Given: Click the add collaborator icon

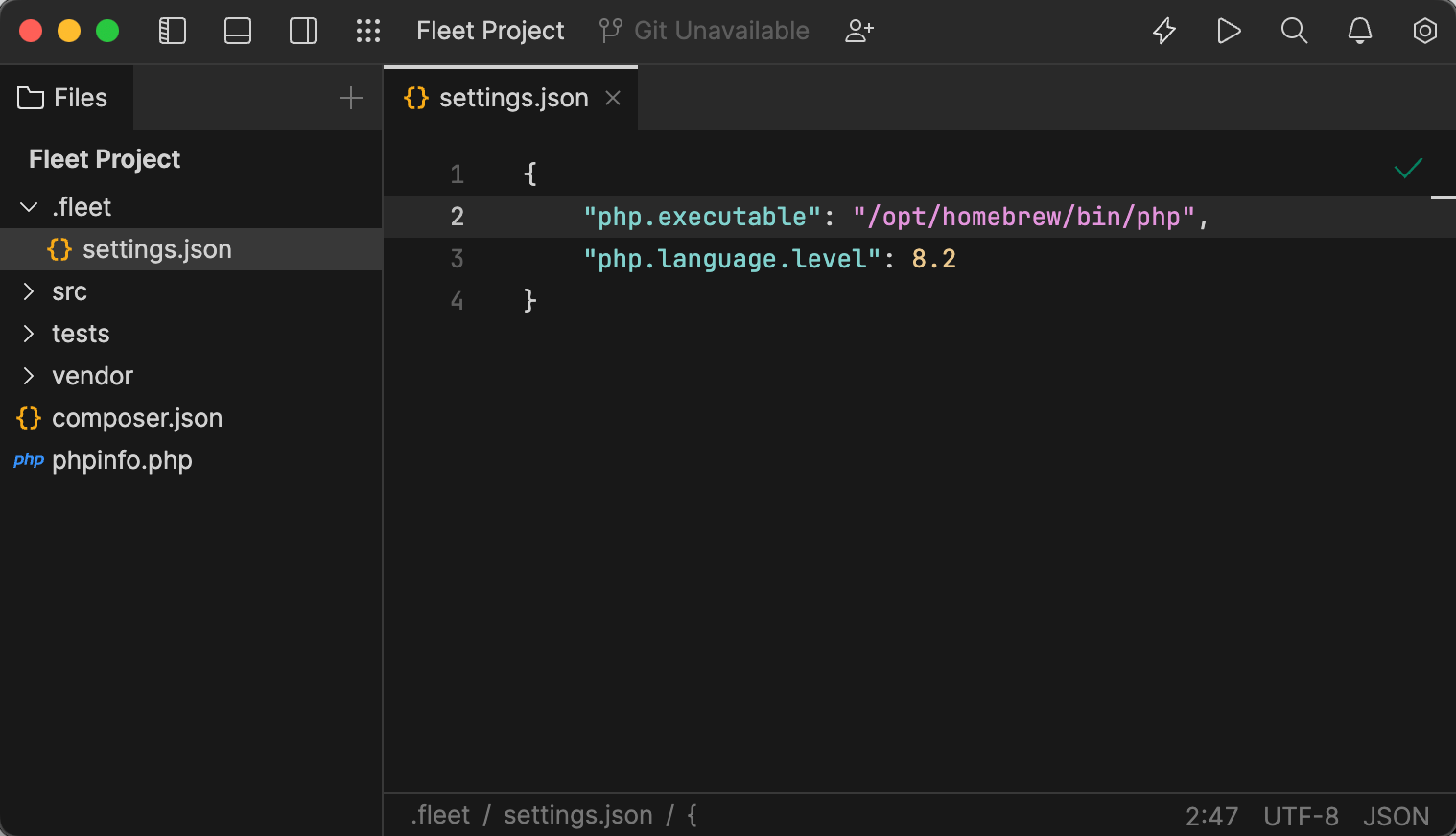Looking at the screenshot, I should click(859, 31).
